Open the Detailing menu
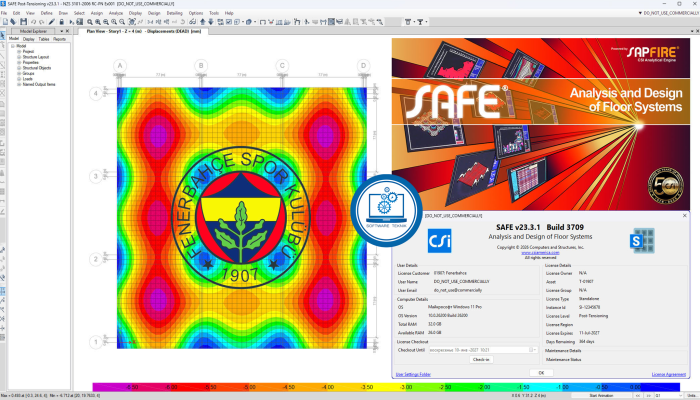The width and height of the screenshot is (700, 400). (175, 13)
